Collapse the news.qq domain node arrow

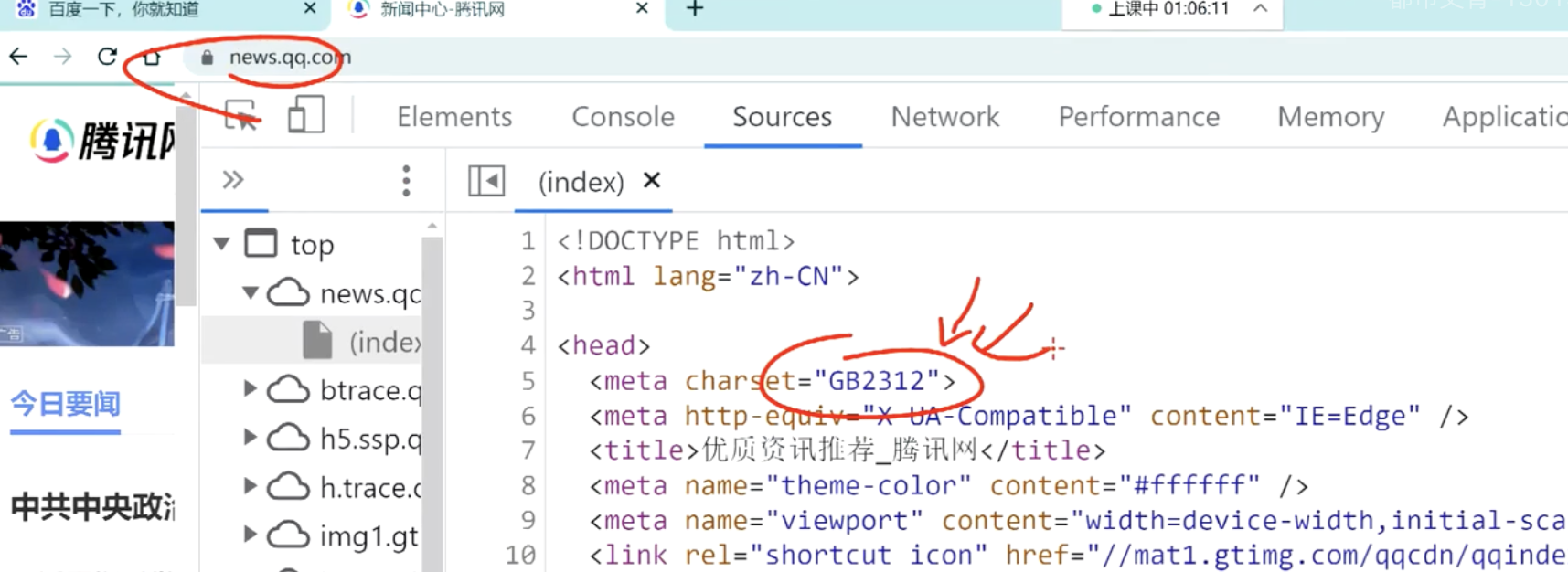click(250, 292)
